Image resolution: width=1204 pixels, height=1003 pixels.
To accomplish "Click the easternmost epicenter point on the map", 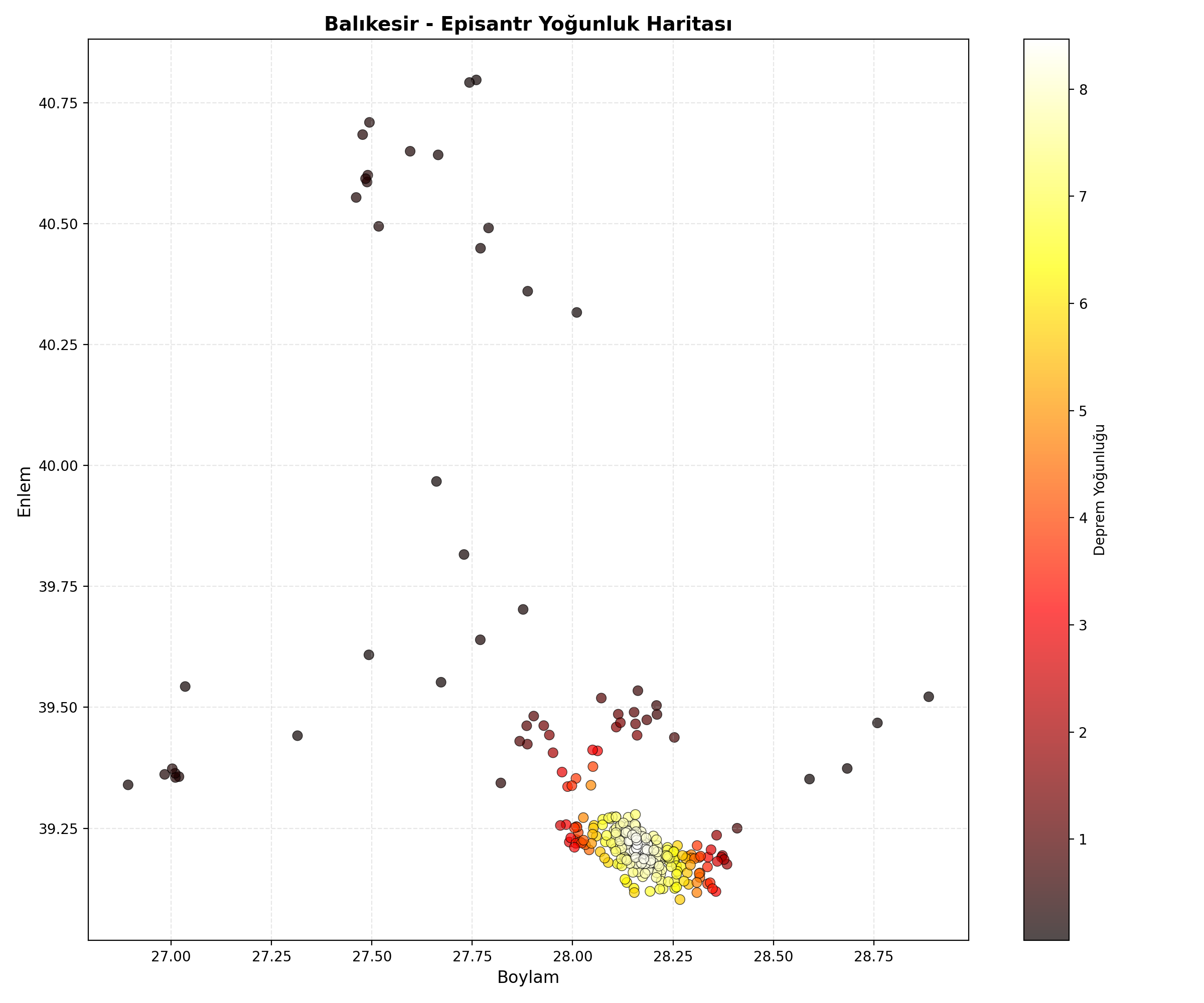I will [929, 697].
